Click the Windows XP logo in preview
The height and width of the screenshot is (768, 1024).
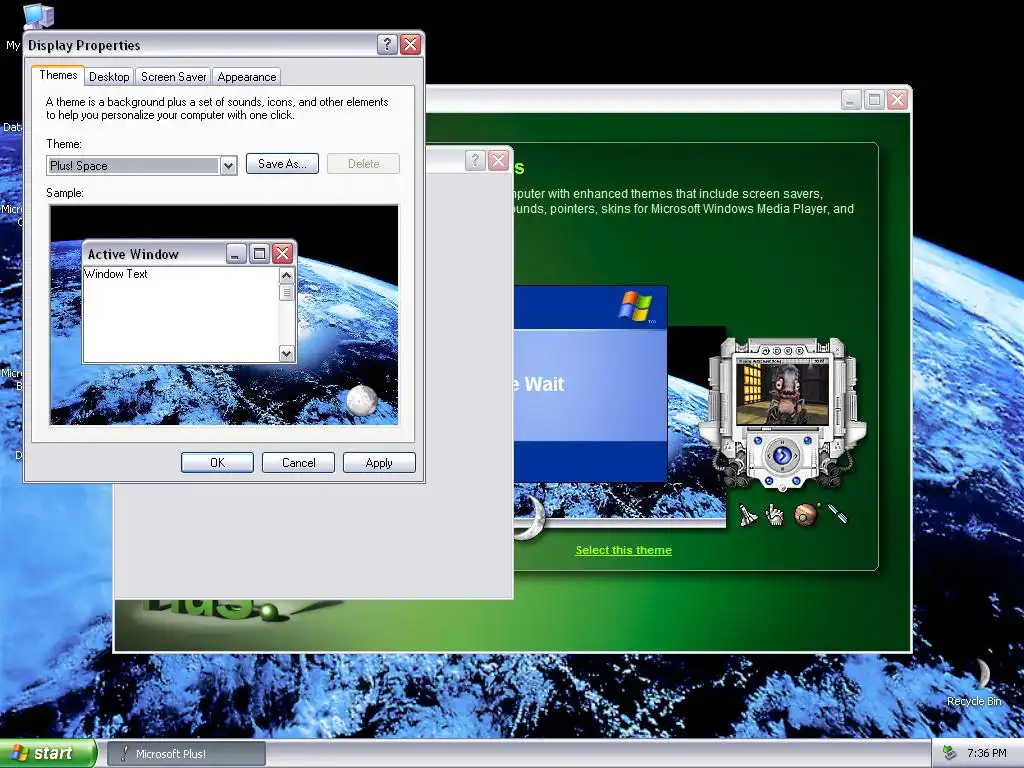click(x=636, y=306)
